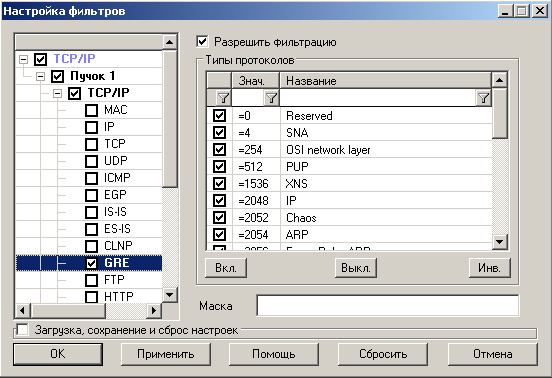The width and height of the screenshot is (552, 378).
Task: Toggle the Разрешить фильтрацию checkbox
Action: (202, 42)
